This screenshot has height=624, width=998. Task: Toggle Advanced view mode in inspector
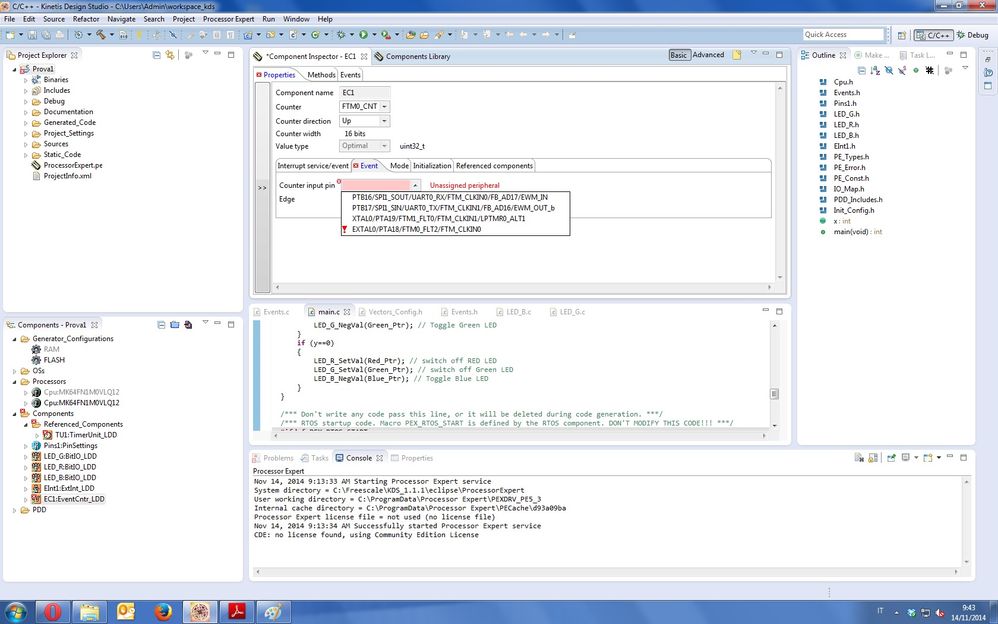pos(708,55)
